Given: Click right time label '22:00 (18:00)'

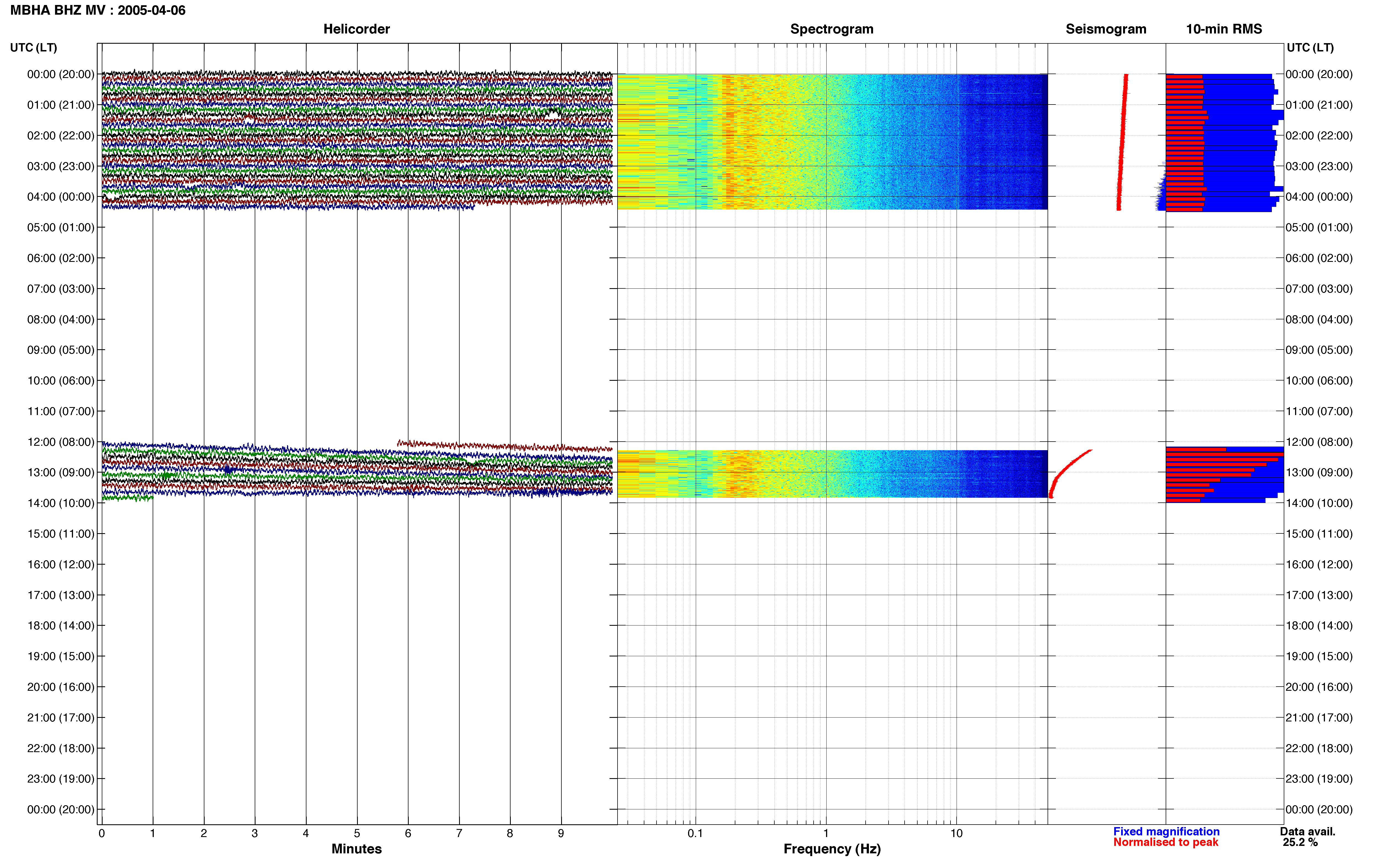Looking at the screenshot, I should click(1319, 749).
